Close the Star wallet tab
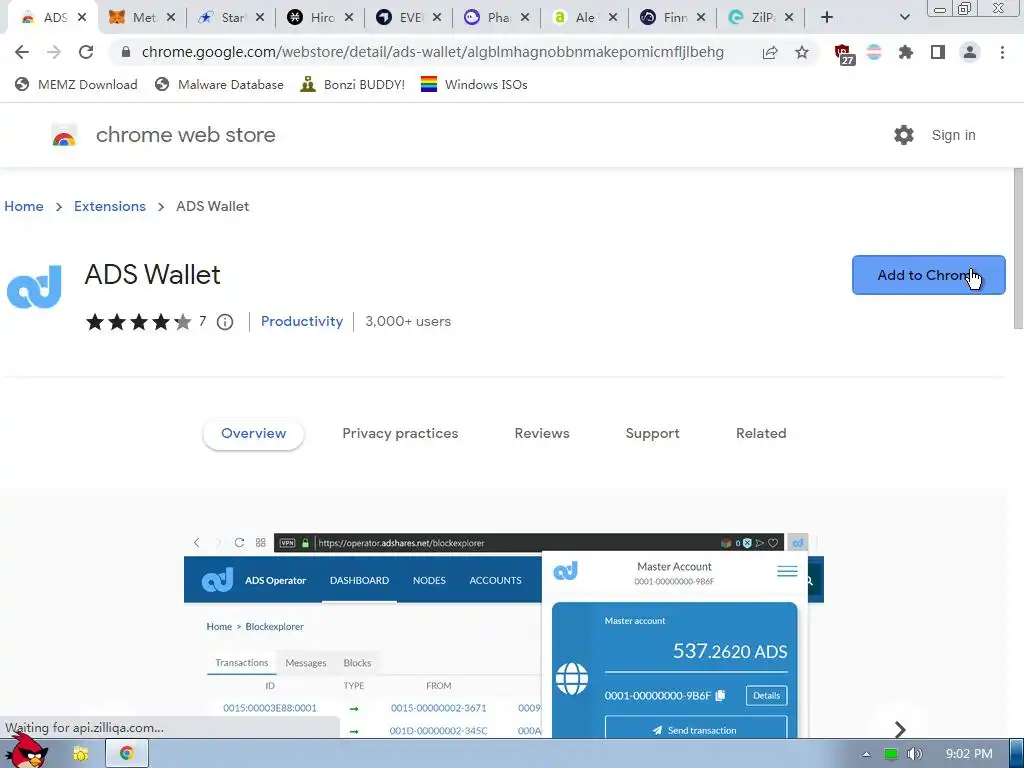This screenshot has height=768, width=1024. tap(260, 18)
